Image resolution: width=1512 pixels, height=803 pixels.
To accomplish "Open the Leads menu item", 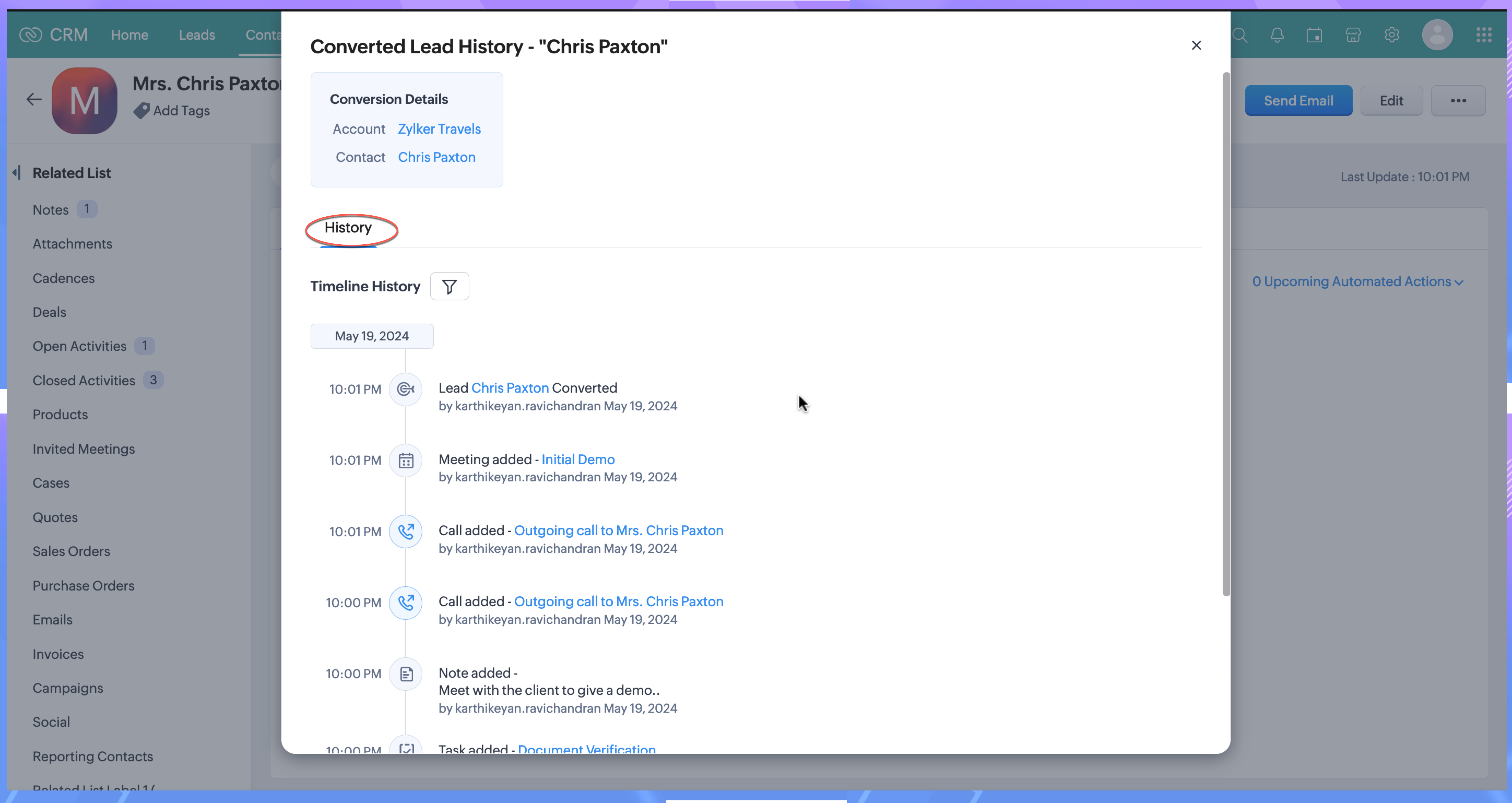I will click(x=196, y=35).
